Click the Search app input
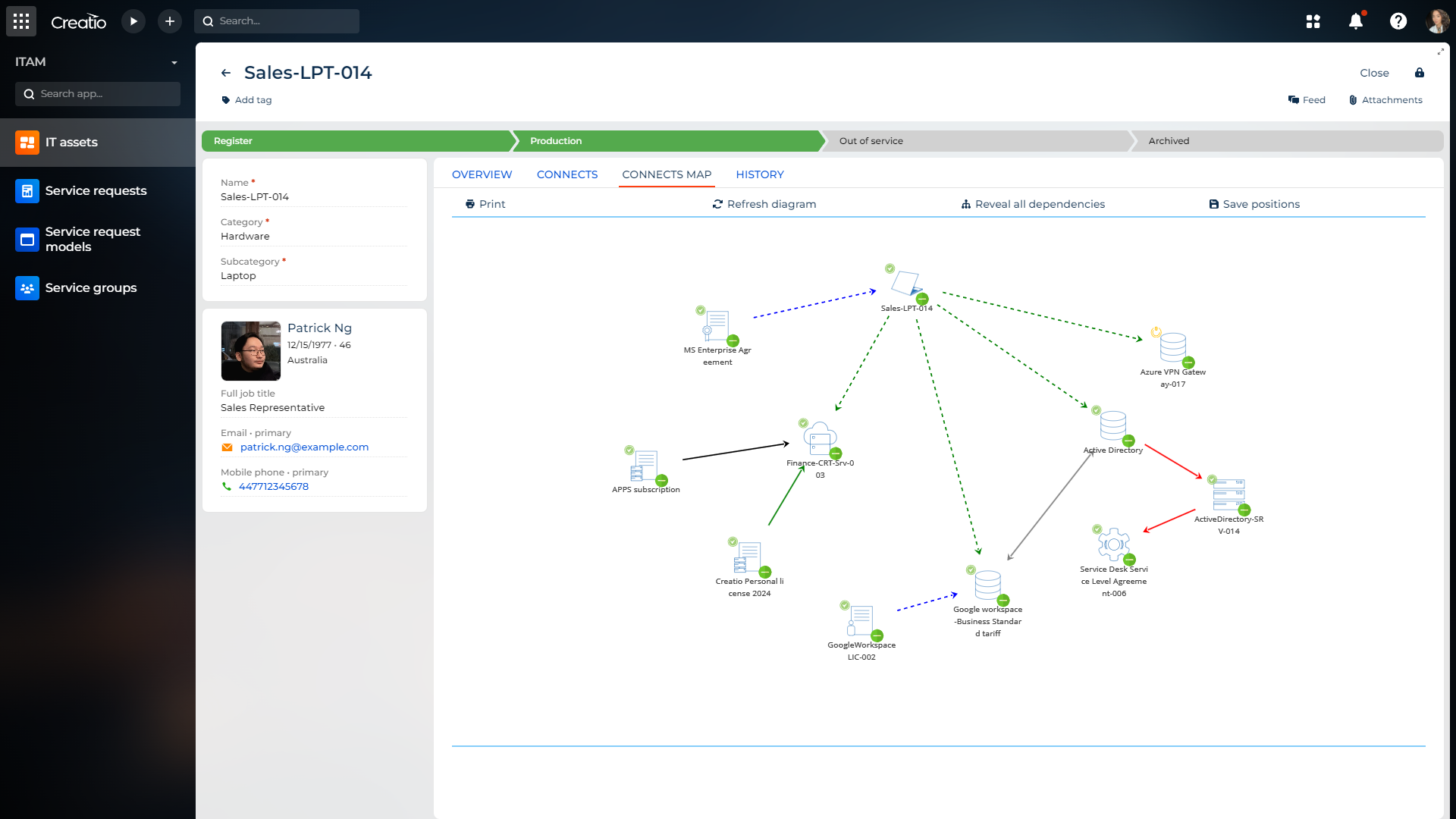 click(98, 94)
